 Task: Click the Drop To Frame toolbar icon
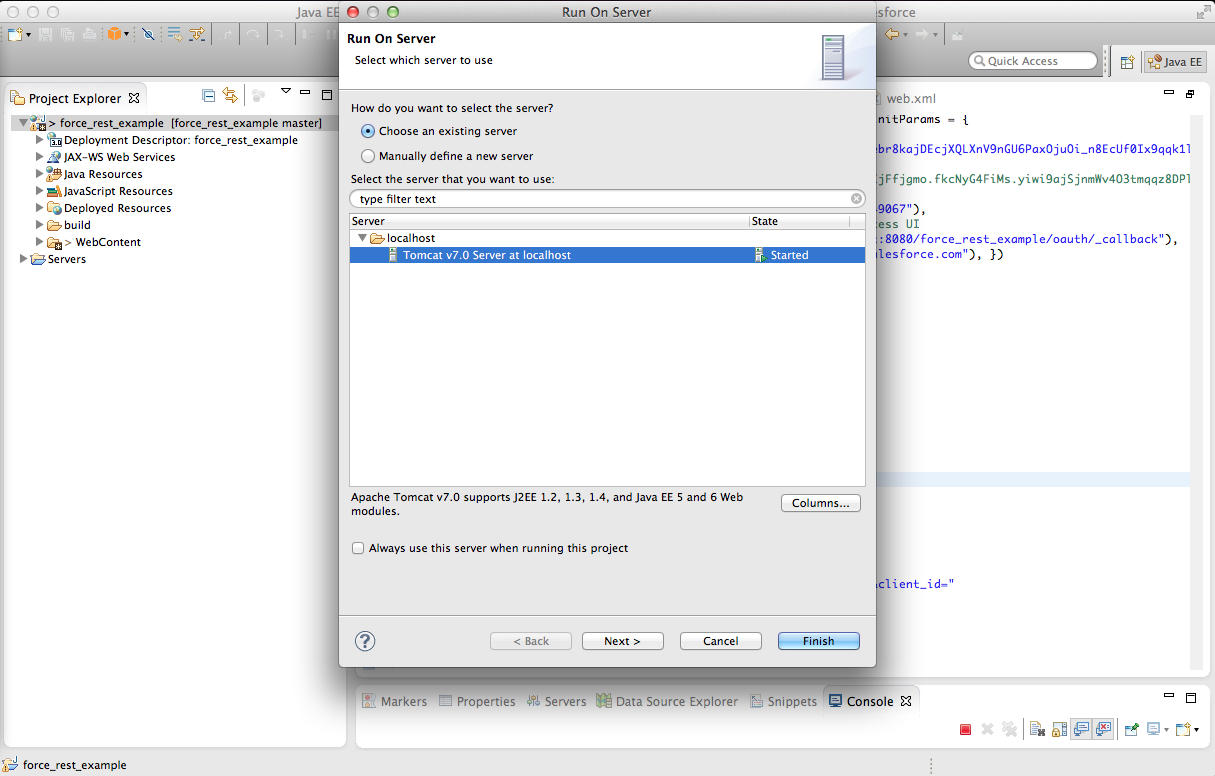(174, 34)
